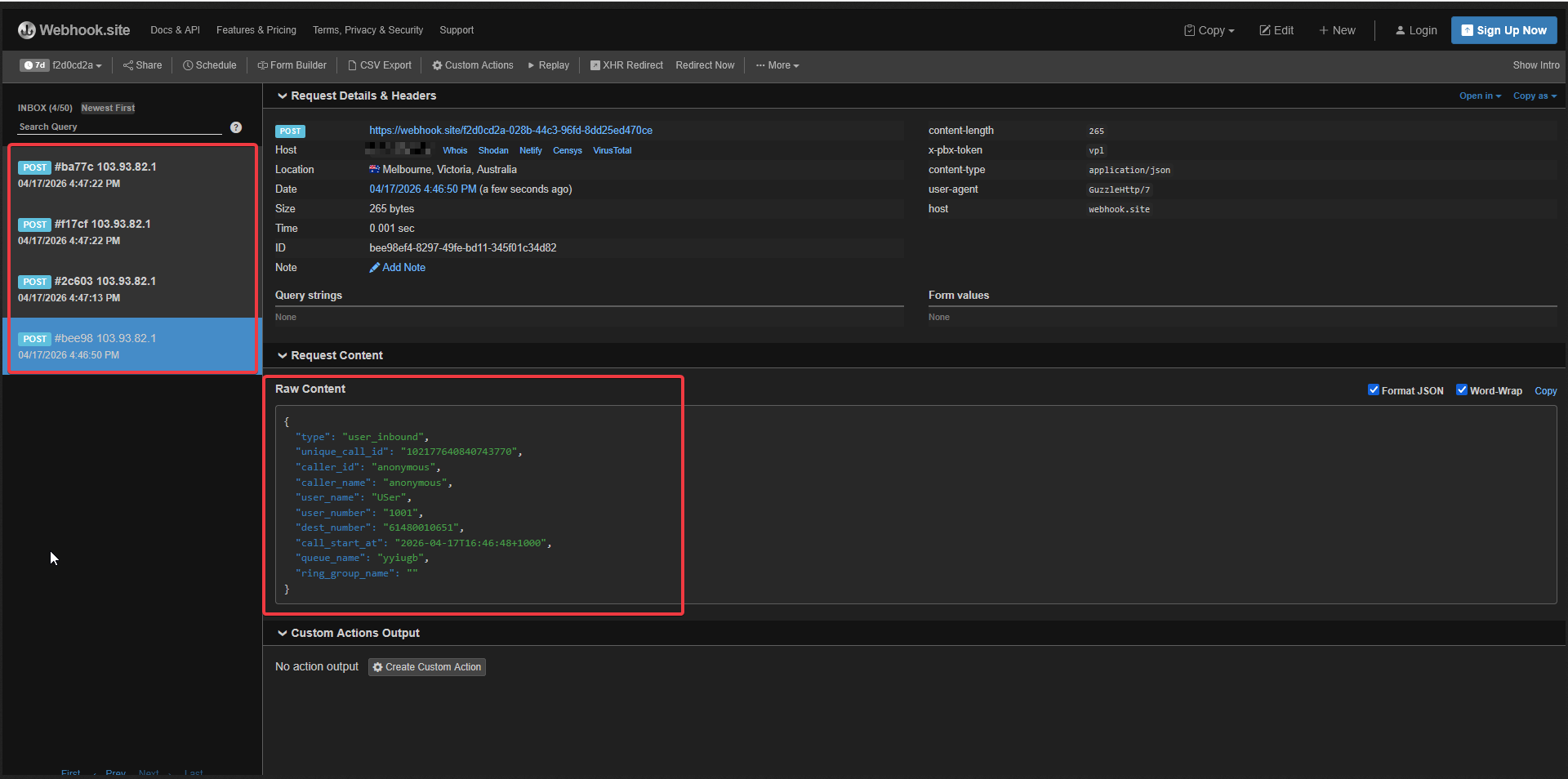Click Sign Up Now button

1503,30
